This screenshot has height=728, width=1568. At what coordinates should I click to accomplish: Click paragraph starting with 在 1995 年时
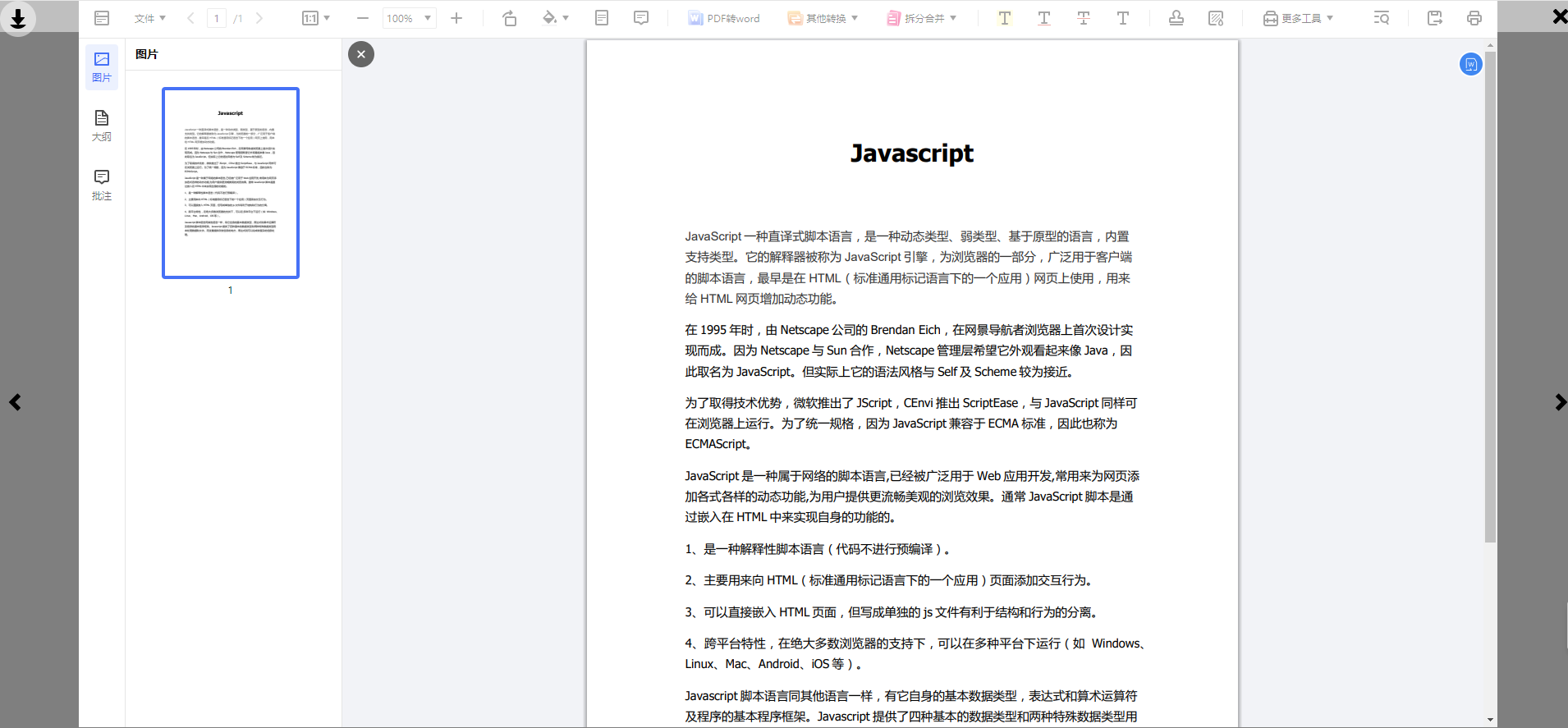coord(909,350)
